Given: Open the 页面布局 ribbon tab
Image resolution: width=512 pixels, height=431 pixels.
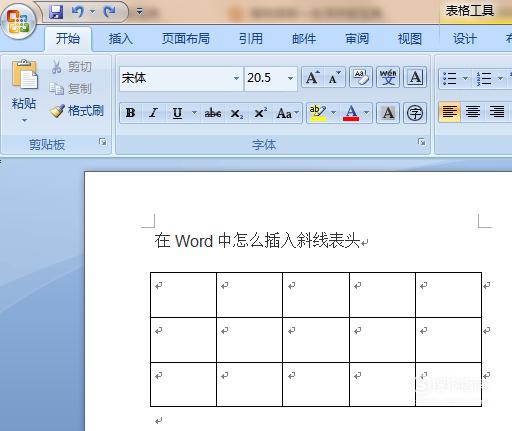Looking at the screenshot, I should click(186, 39).
